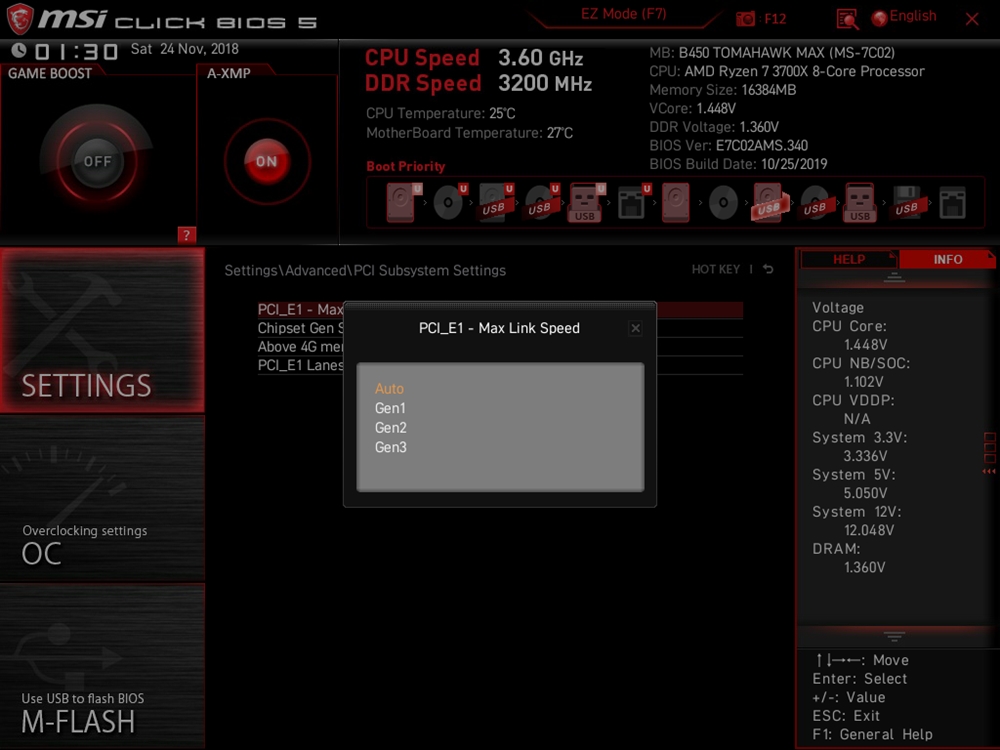The width and height of the screenshot is (1000, 750).
Task: Click the side panel expand arrows at right edge
Action: (x=989, y=471)
